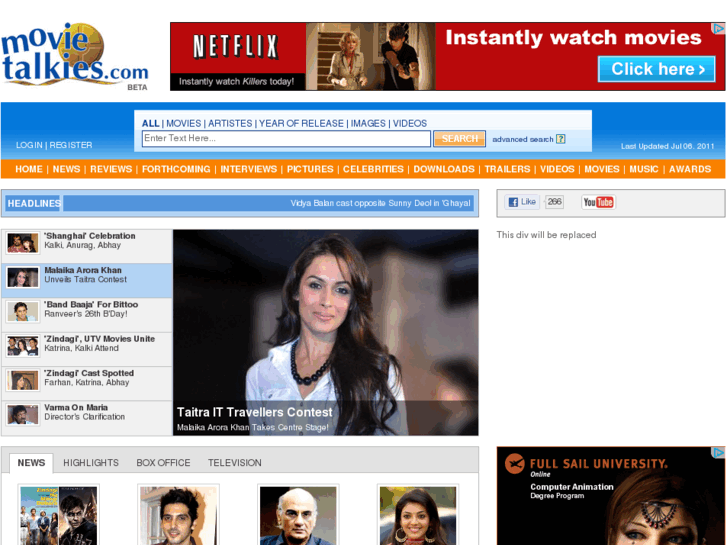Go to HOME in navigation bar
This screenshot has height=545, width=727.
[x=29, y=169]
